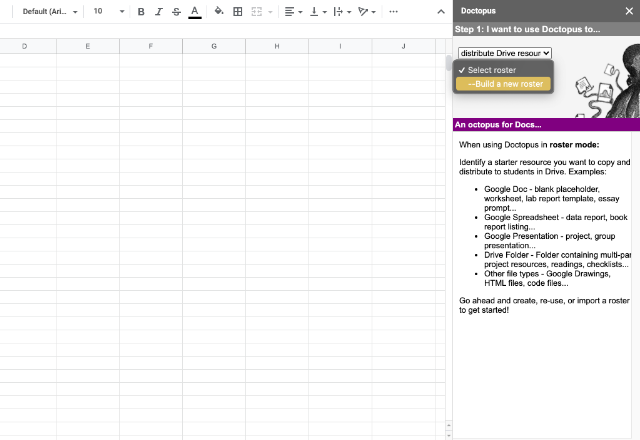This screenshot has height=440, width=640.
Task: Open vertical align menu
Action: [318, 12]
